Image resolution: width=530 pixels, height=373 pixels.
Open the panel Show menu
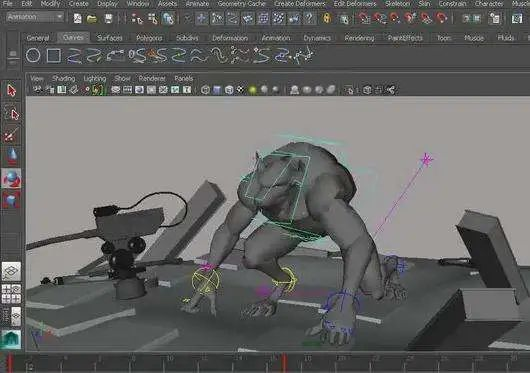tap(122, 78)
